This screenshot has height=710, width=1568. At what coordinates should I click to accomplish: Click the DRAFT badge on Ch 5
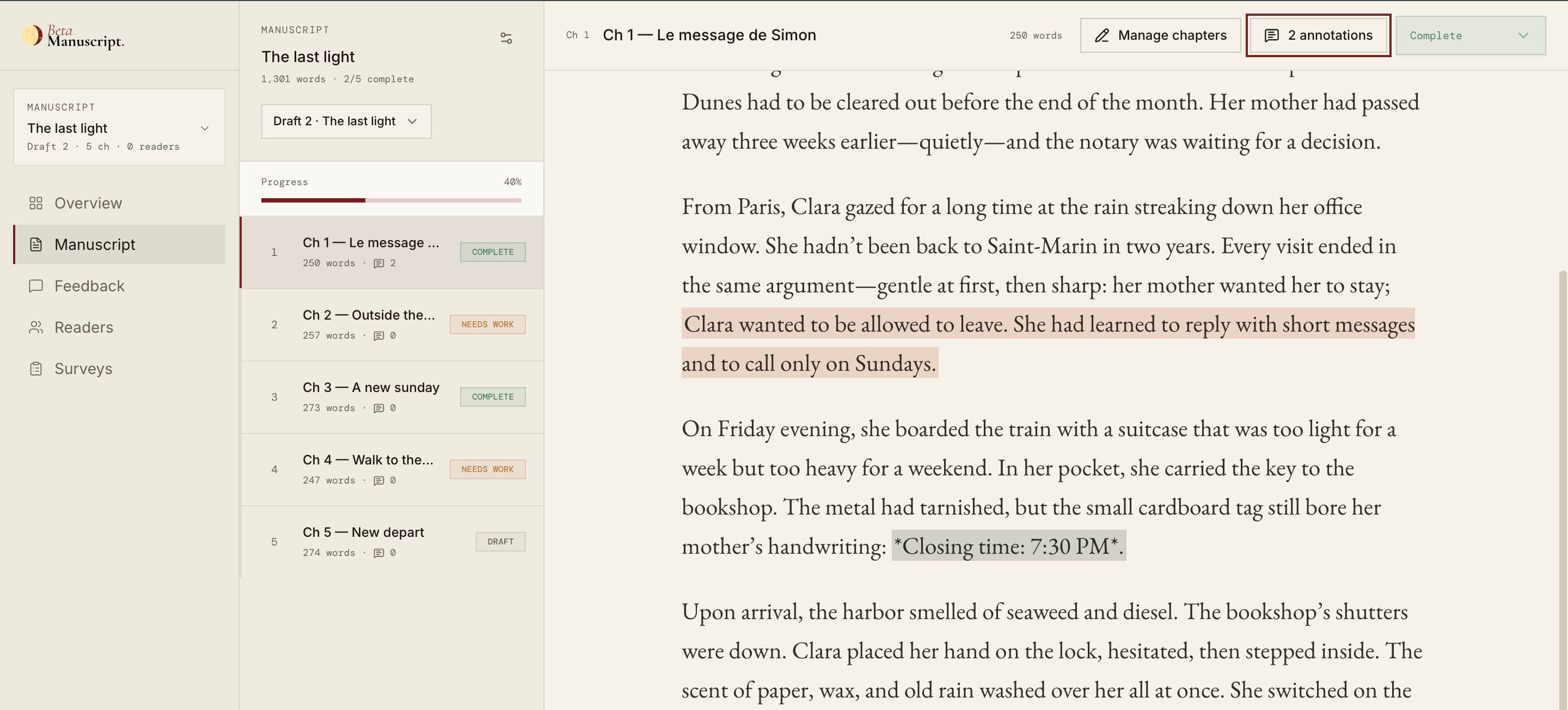[x=500, y=542]
